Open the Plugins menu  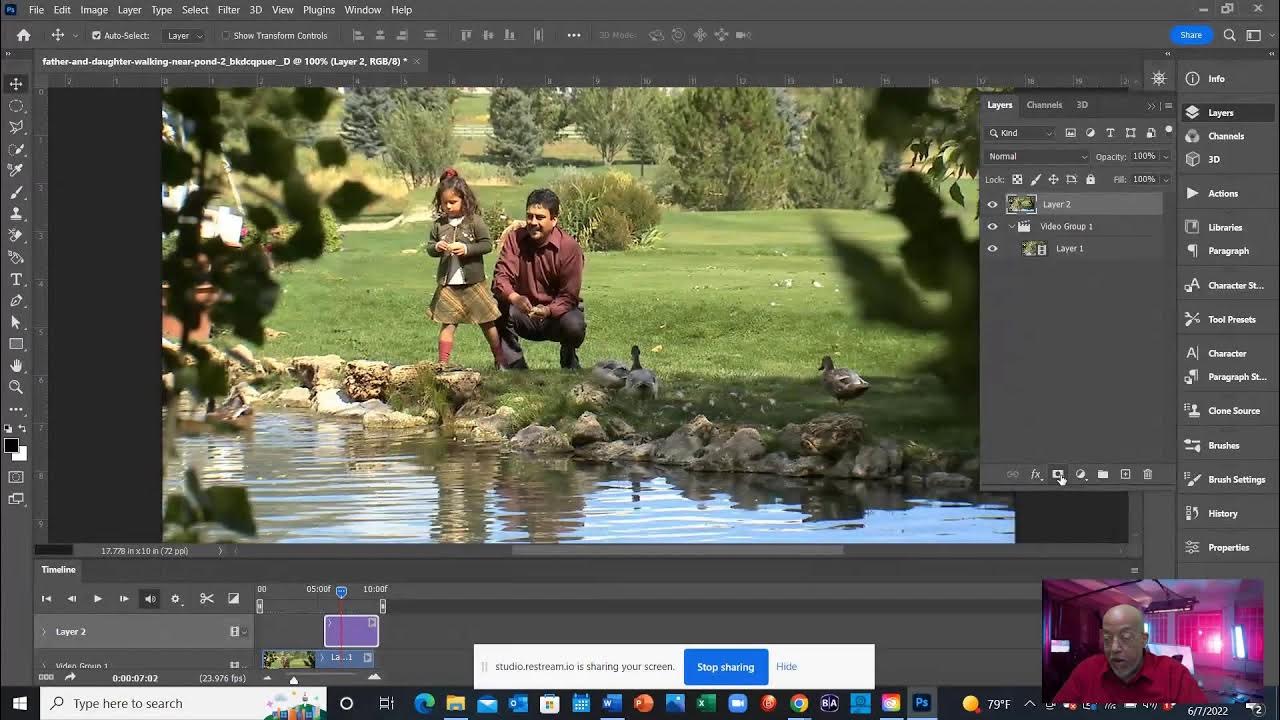tap(318, 10)
